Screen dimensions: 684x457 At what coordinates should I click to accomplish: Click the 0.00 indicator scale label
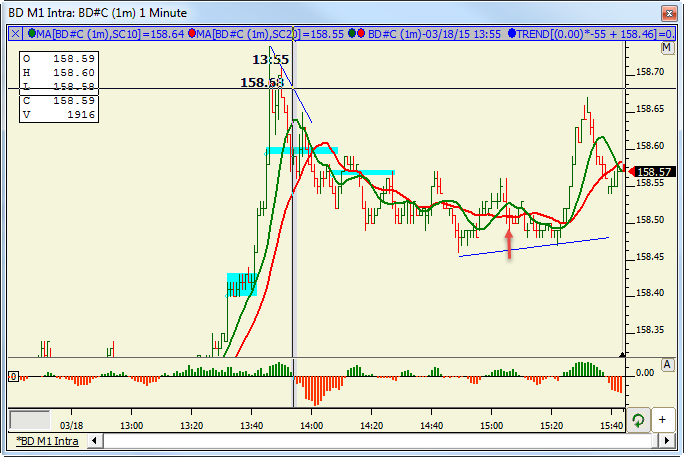(x=645, y=373)
